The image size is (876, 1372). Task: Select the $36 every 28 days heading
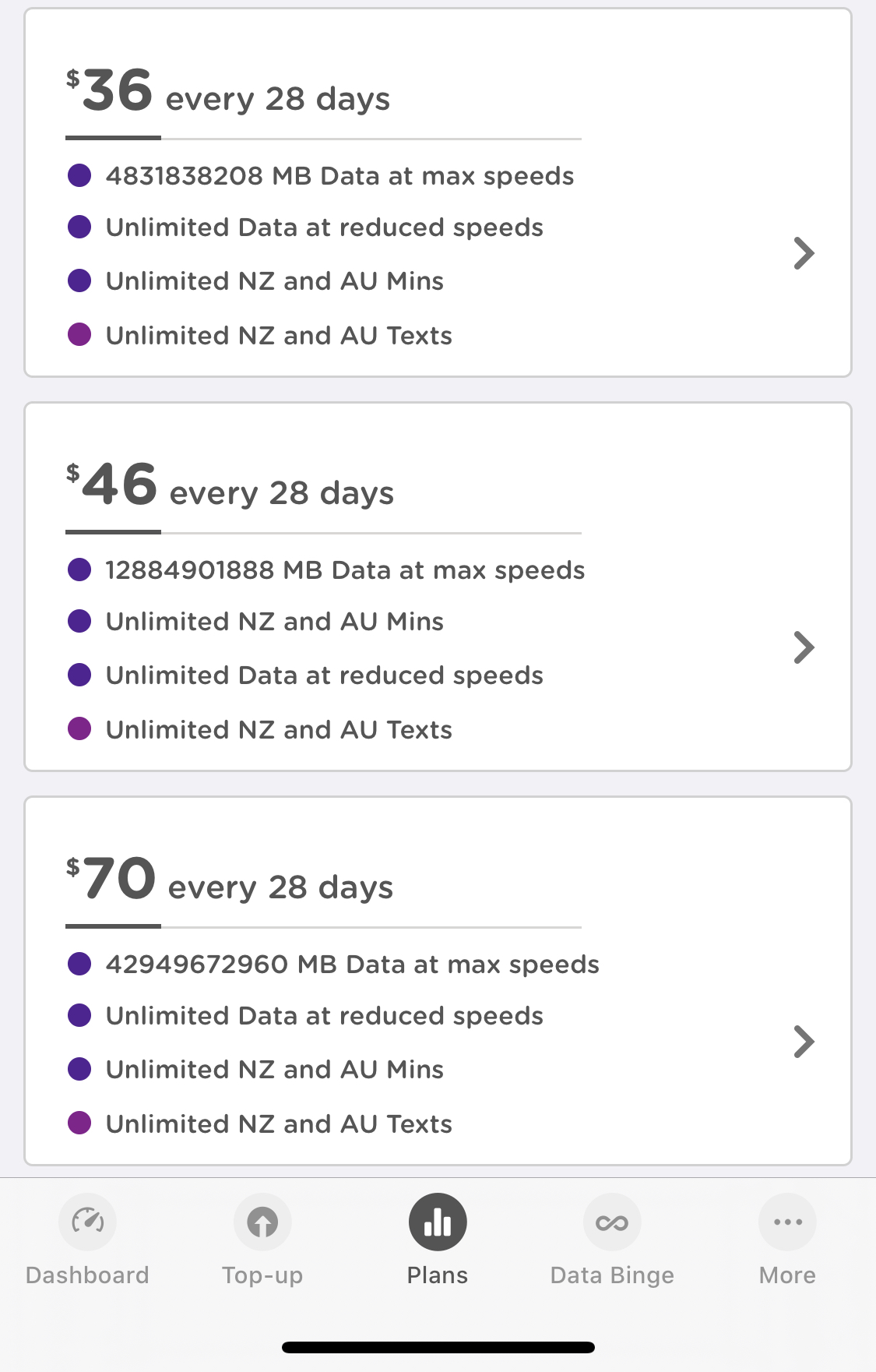(x=228, y=93)
